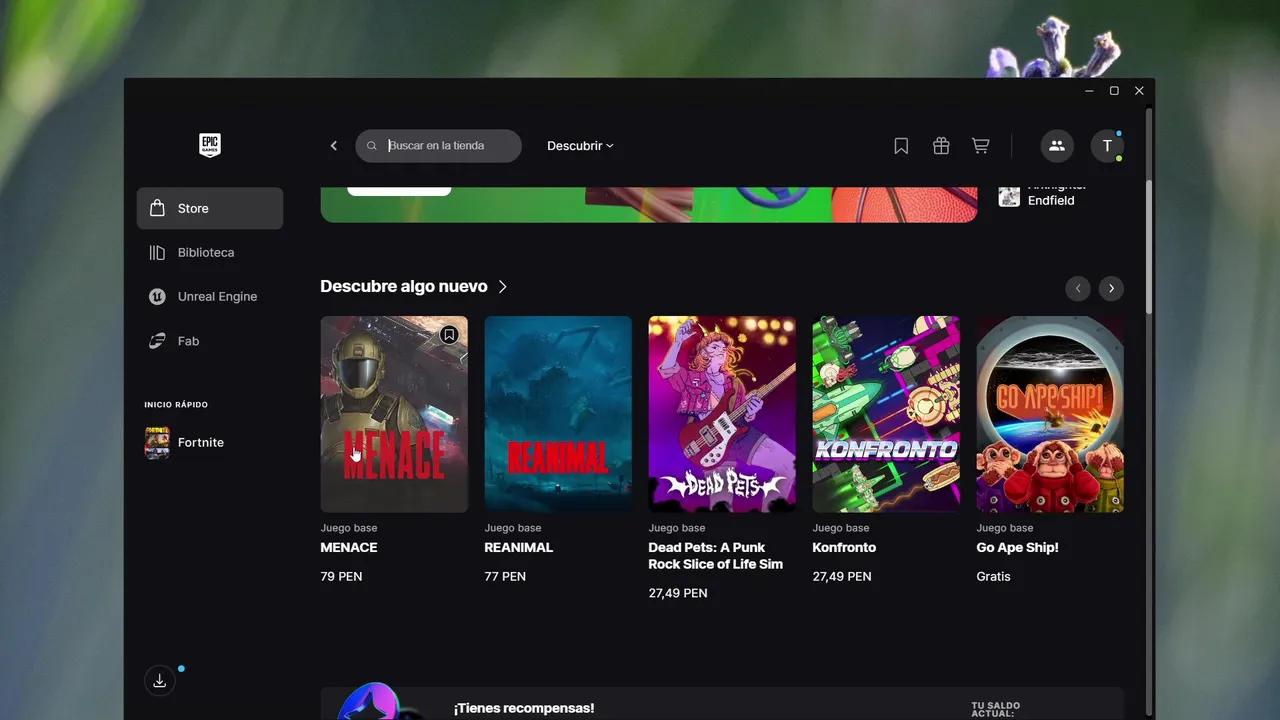The image size is (1280, 720).
Task: Select Store in sidebar
Action: pyautogui.click(x=210, y=208)
